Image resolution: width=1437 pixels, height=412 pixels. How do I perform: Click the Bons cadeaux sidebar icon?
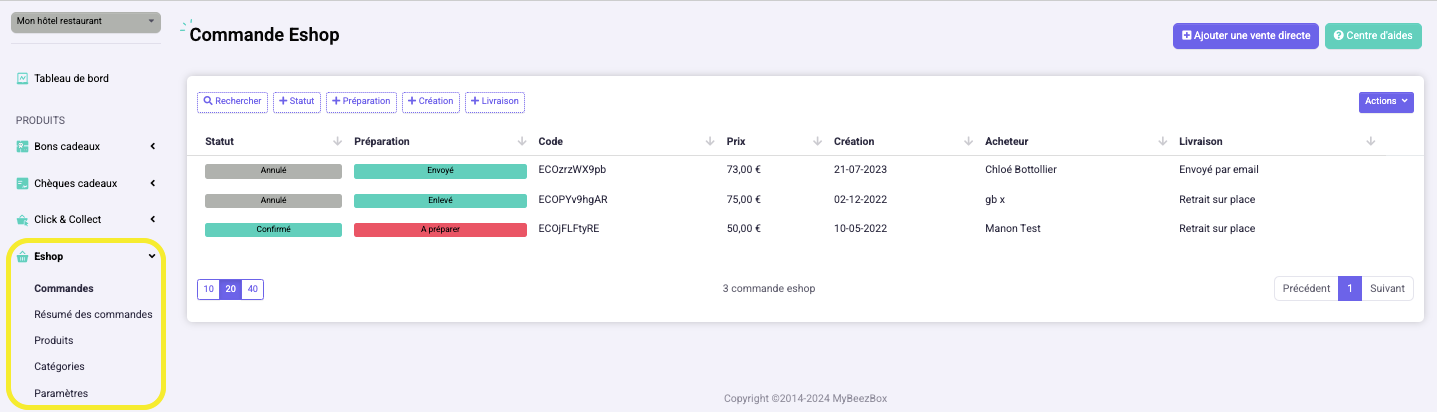pos(22,146)
